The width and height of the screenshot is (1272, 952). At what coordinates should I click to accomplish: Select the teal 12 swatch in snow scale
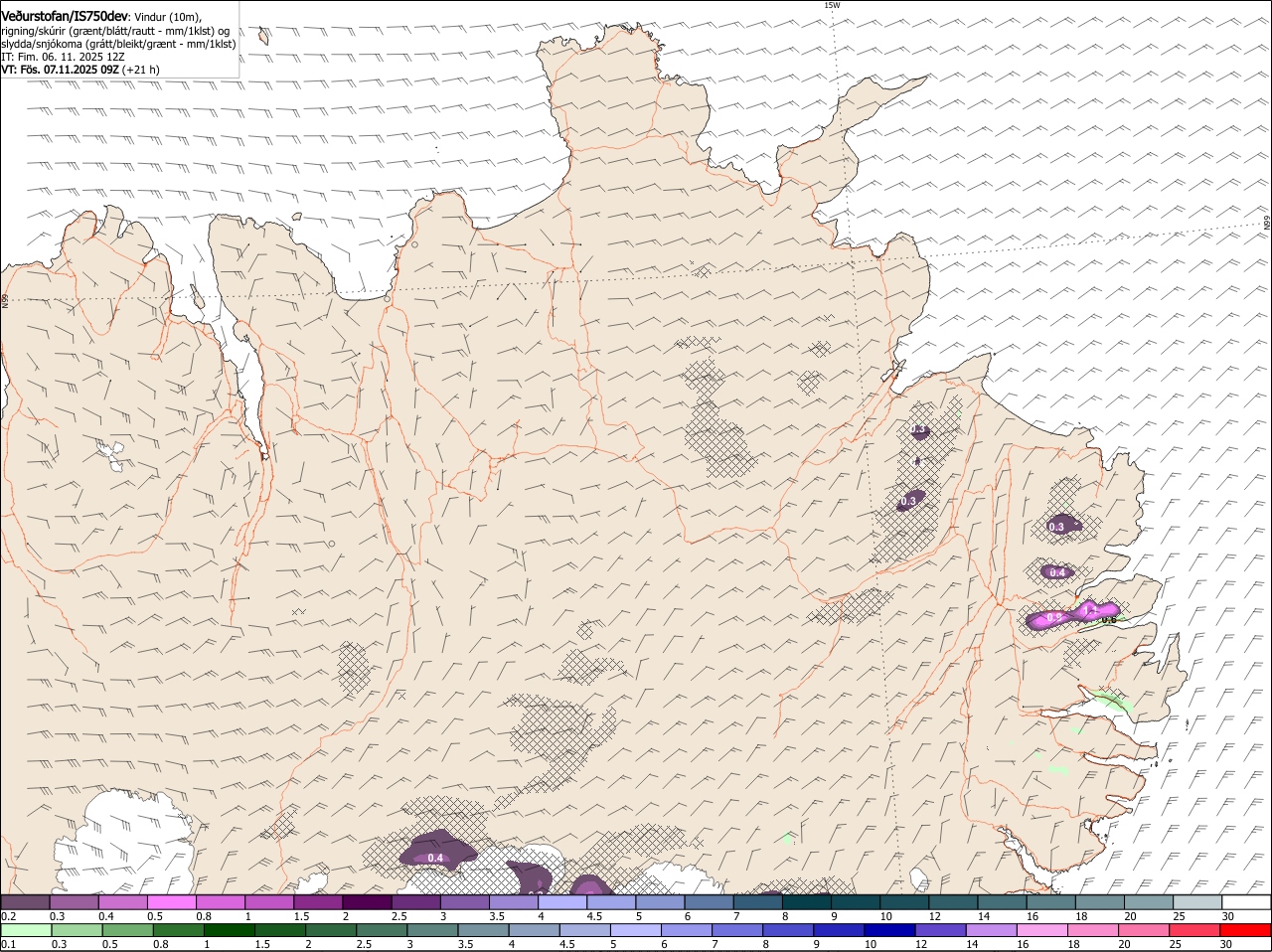[954, 902]
